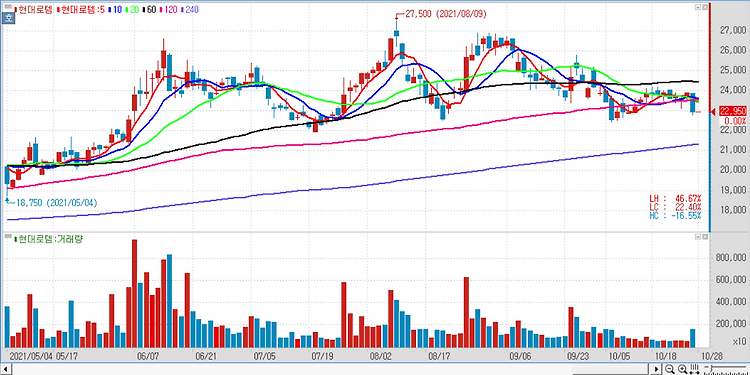Click the x10 volume multiplier label
750x375 pixels.
739,342
